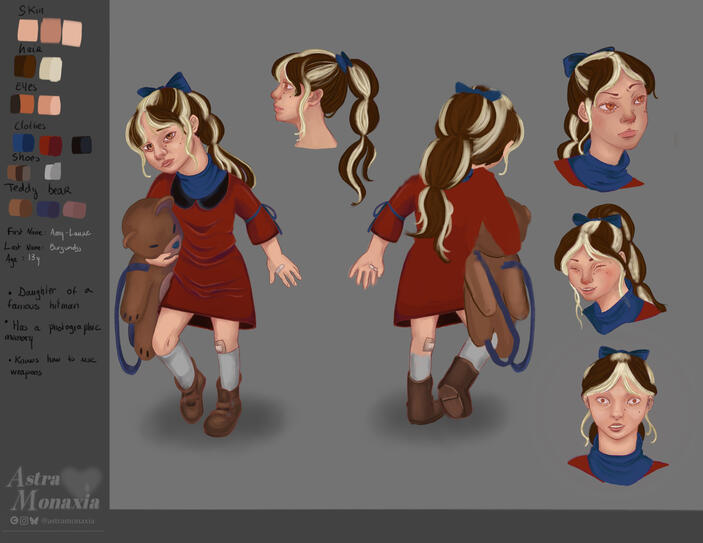Select the surprised front-facing portrait

(x=619, y=416)
